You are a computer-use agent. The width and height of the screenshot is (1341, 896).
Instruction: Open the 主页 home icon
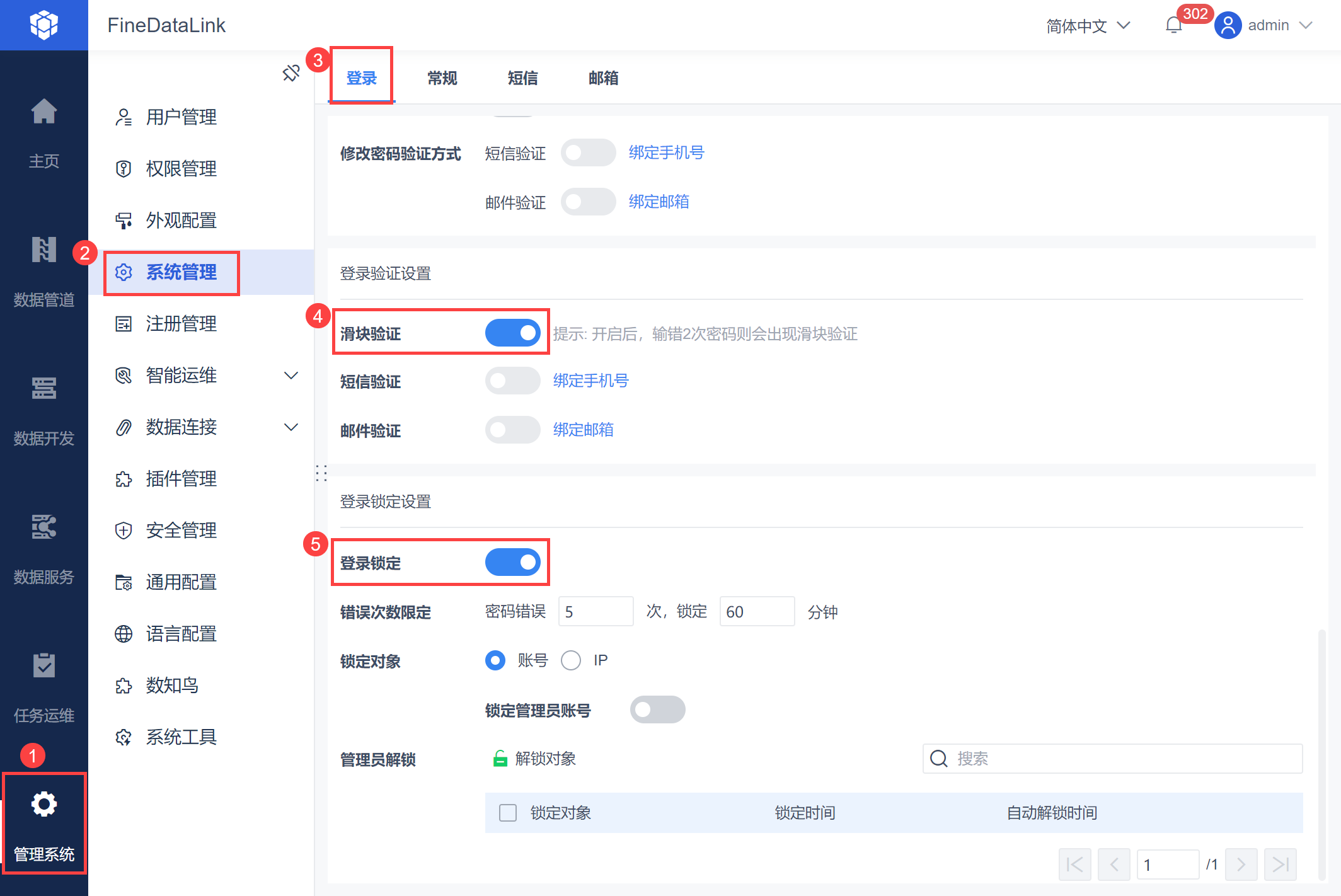tap(44, 112)
